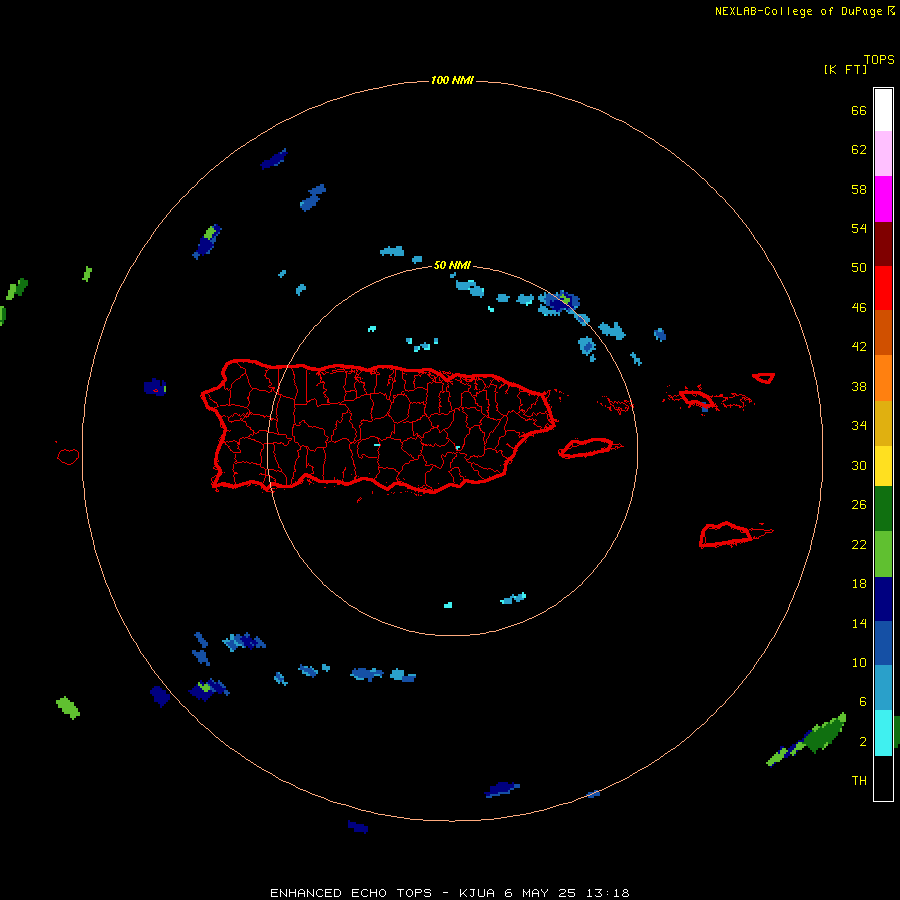
Task: Select the bright yellow legend swatch
Action: pos(883,465)
